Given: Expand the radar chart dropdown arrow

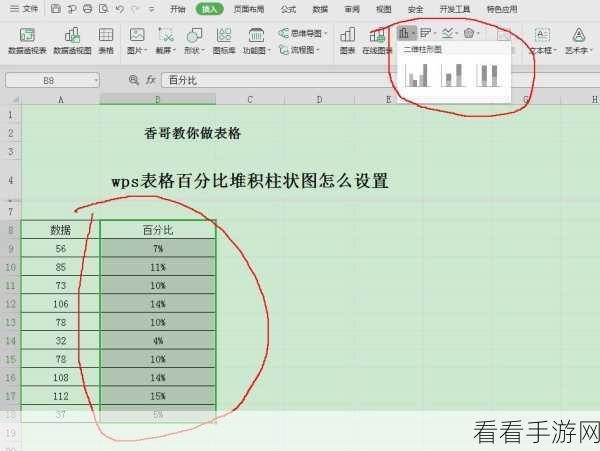Looking at the screenshot, I should coord(478,34).
